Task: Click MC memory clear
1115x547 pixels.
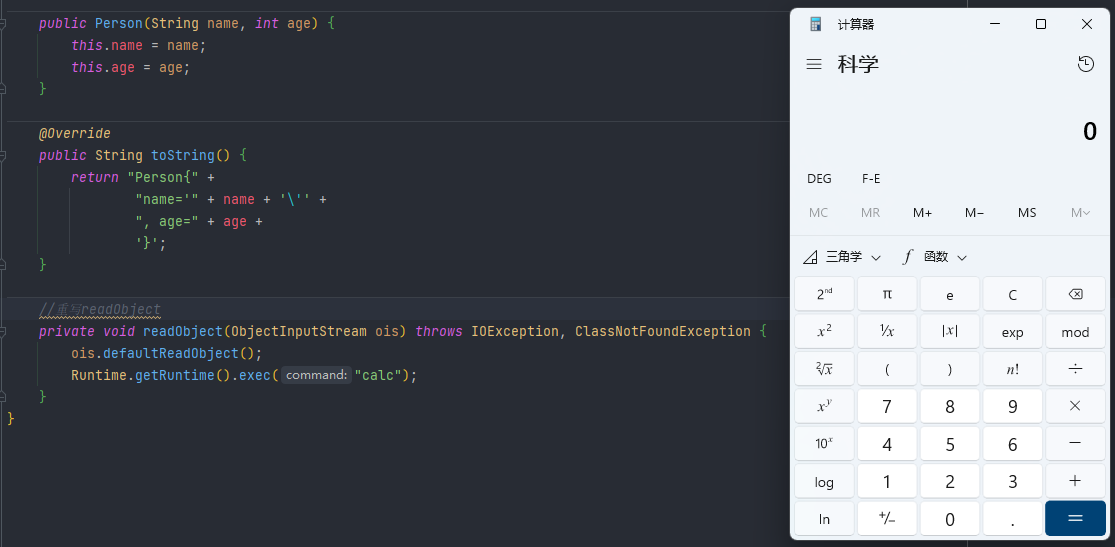Action: 818,213
